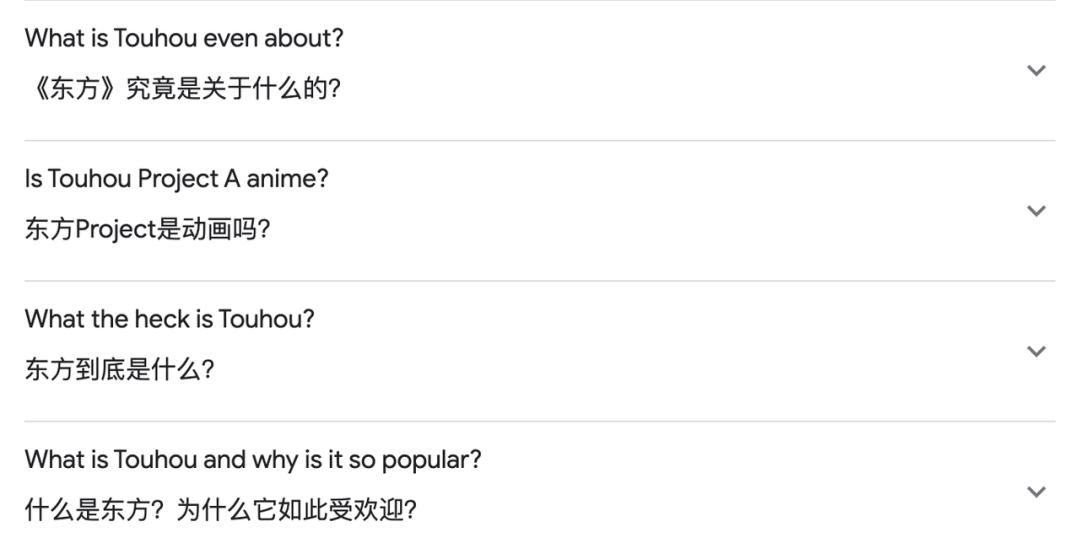Click the Chinese translation '《东方》究竟是关于什么的?'
The height and width of the screenshot is (554, 1080).
pyautogui.click(x=183, y=89)
